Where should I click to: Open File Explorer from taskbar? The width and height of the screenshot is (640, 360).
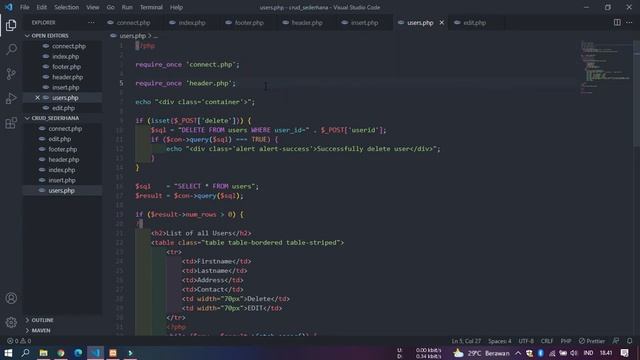point(43,353)
